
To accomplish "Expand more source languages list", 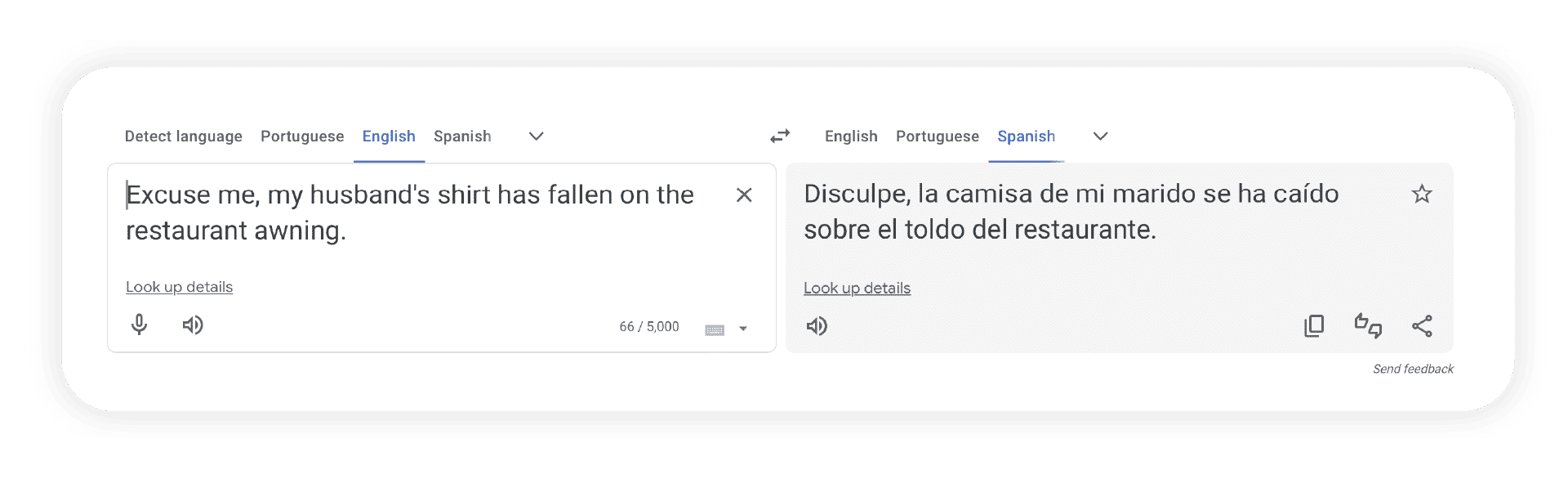I will [x=536, y=137].
